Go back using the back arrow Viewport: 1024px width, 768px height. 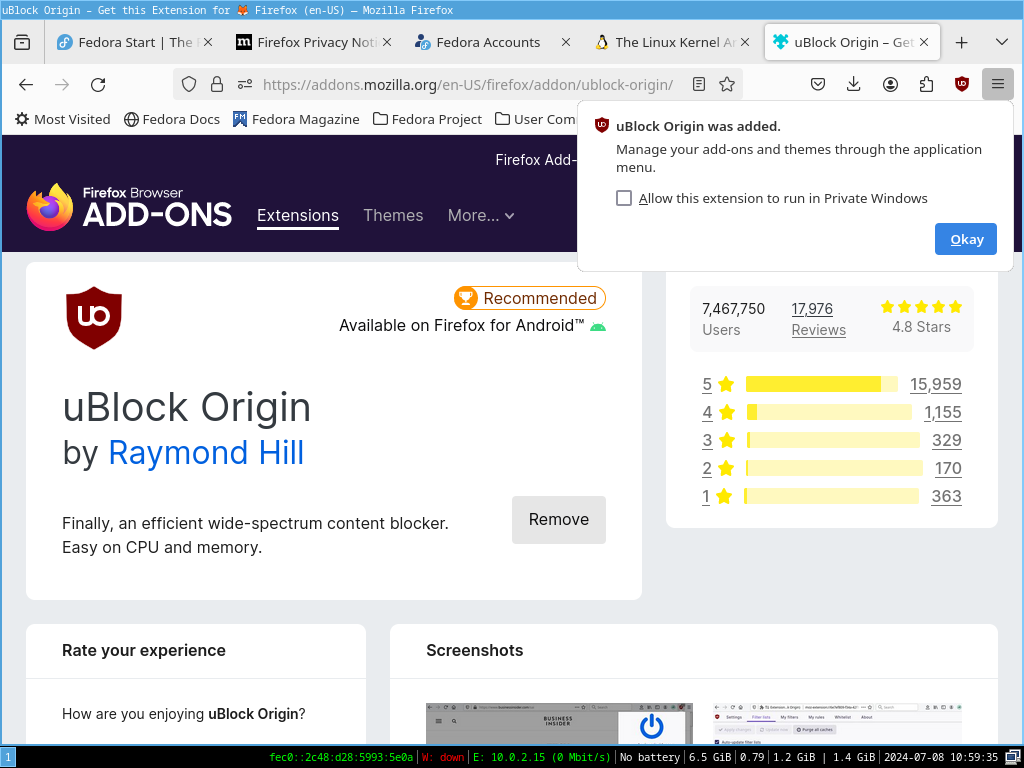26,84
